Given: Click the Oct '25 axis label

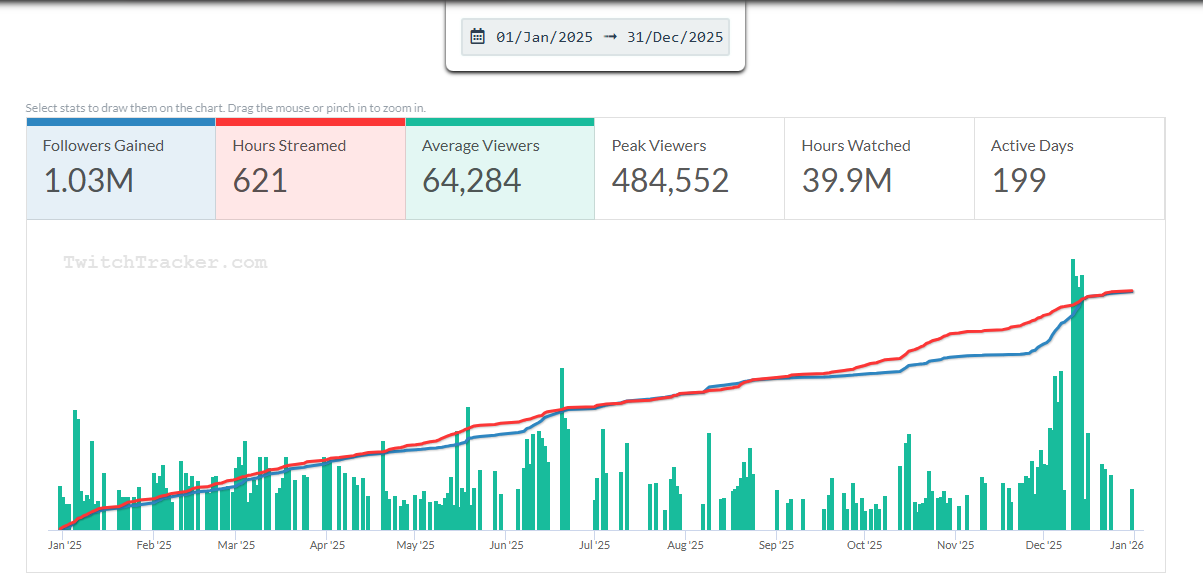Looking at the screenshot, I should (864, 545).
